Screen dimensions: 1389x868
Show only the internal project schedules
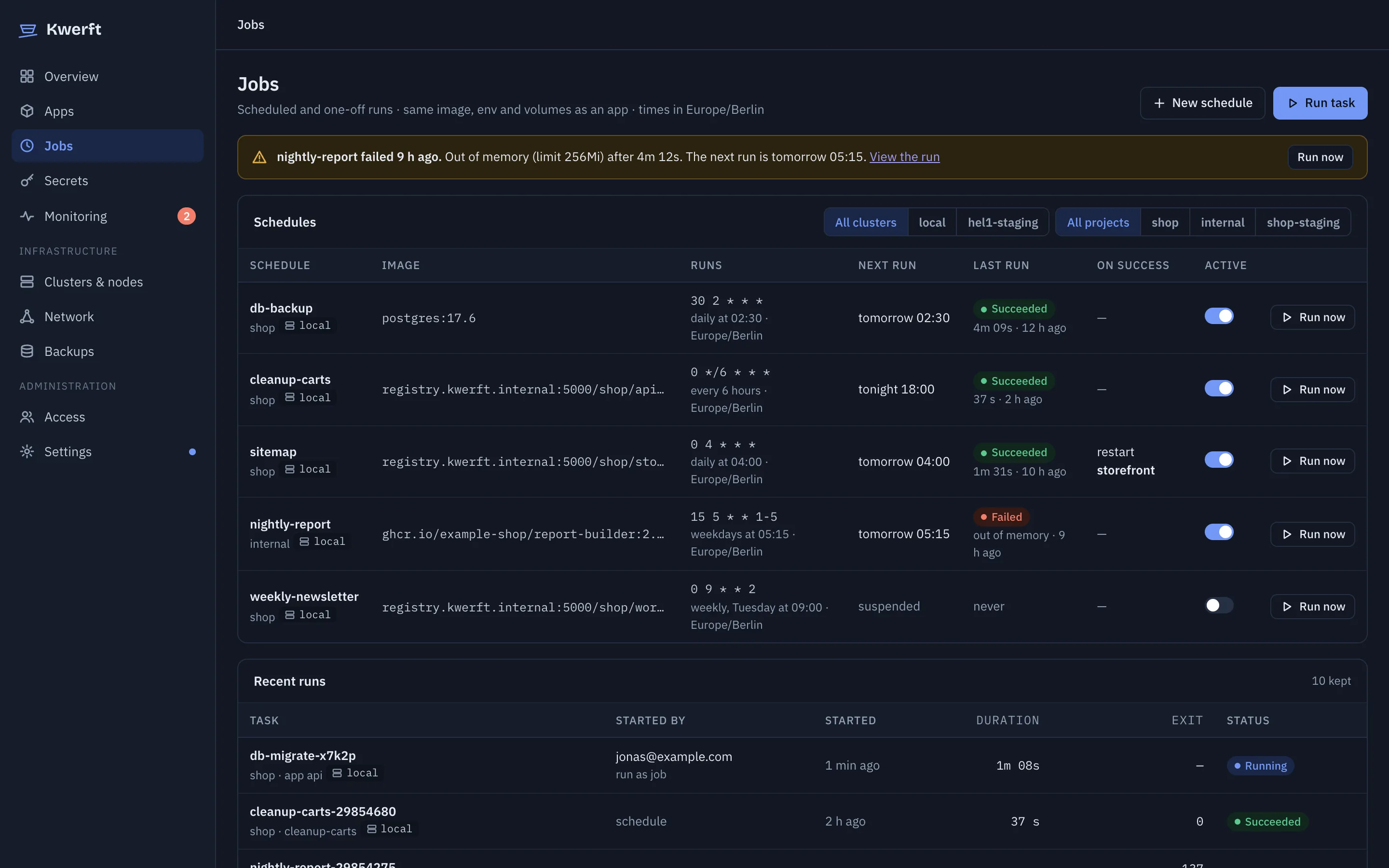click(x=1222, y=222)
